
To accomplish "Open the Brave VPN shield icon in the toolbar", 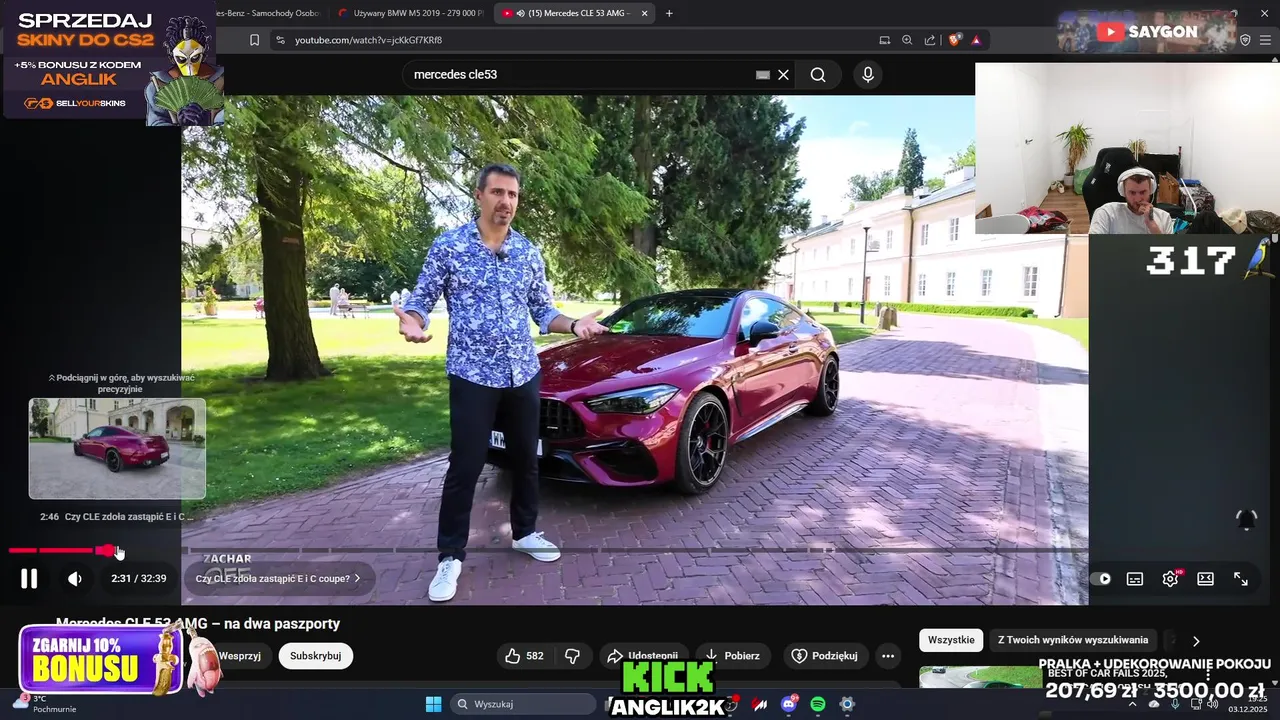I will 1245,40.
